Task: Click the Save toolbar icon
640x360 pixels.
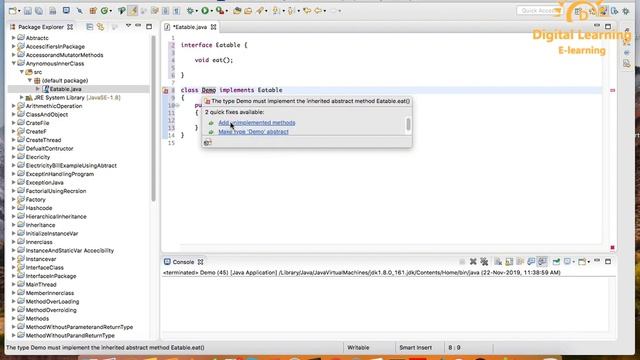Action: tap(28, 11)
